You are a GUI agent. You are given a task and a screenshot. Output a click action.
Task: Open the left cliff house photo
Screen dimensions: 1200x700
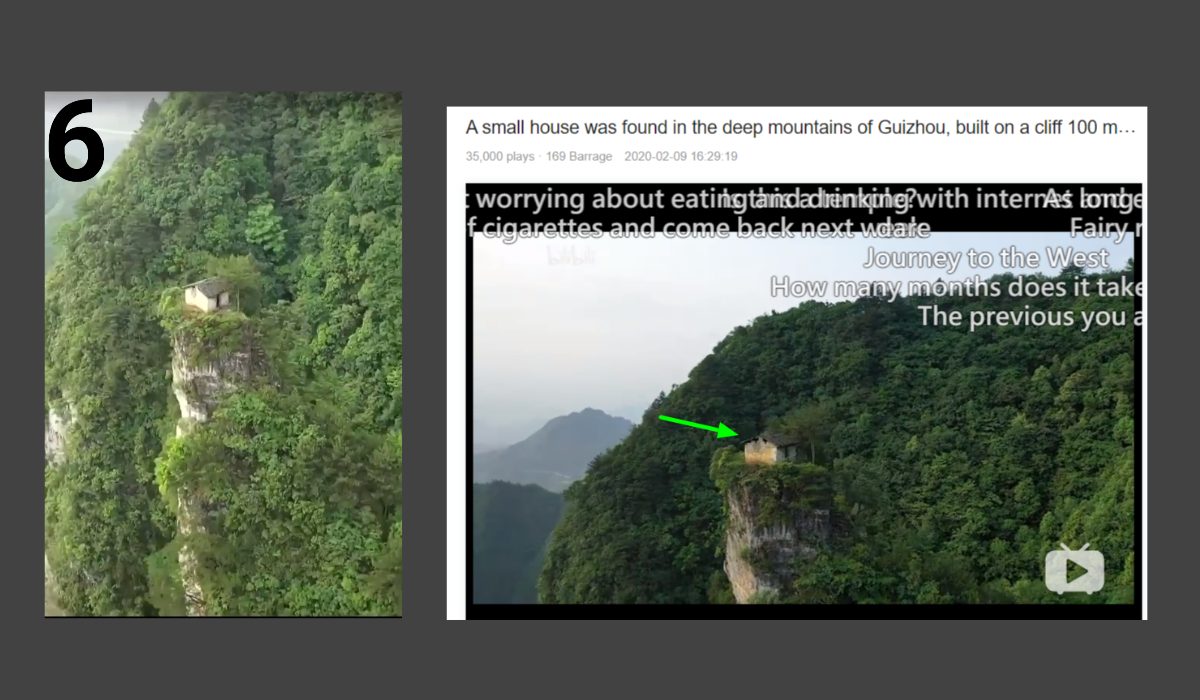coord(223,354)
